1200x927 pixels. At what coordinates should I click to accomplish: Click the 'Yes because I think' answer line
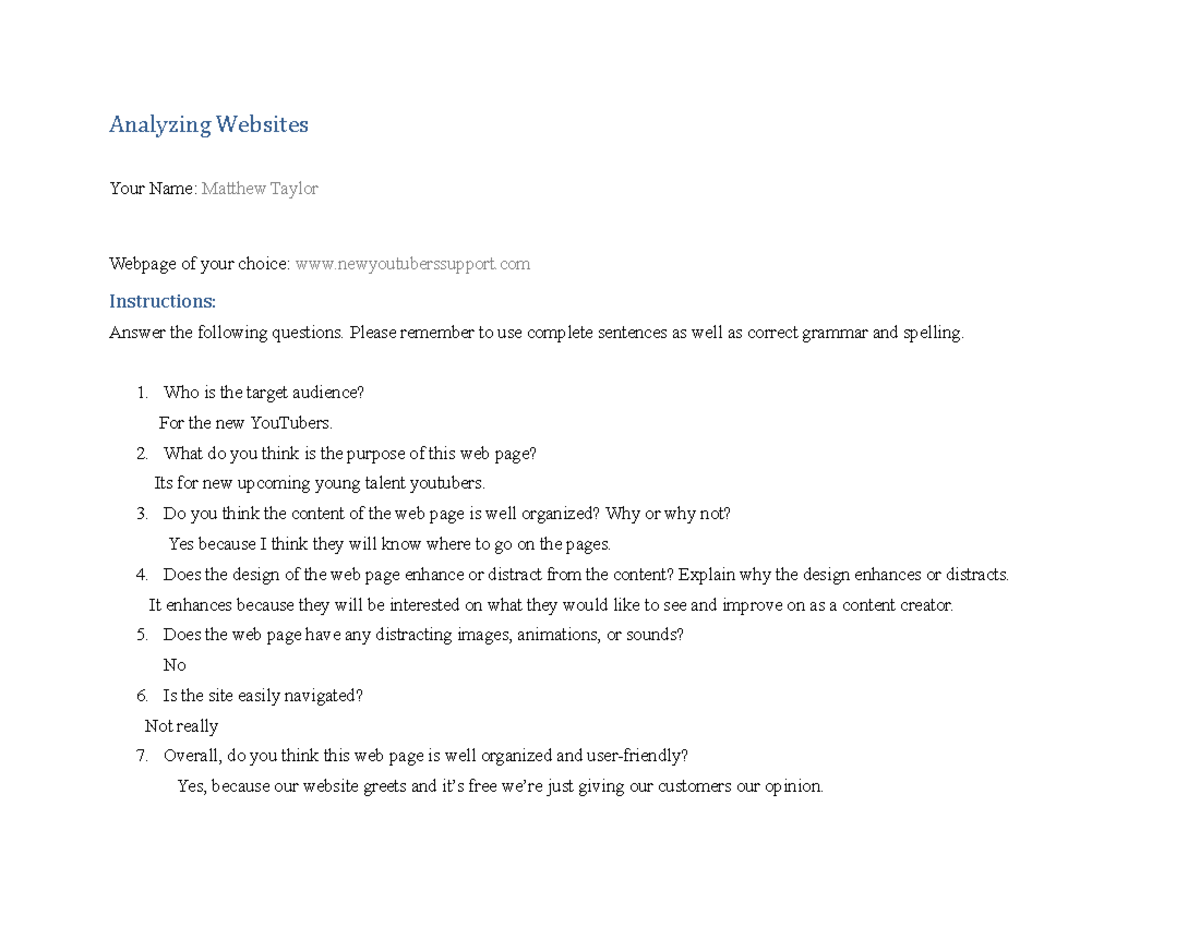click(x=389, y=544)
